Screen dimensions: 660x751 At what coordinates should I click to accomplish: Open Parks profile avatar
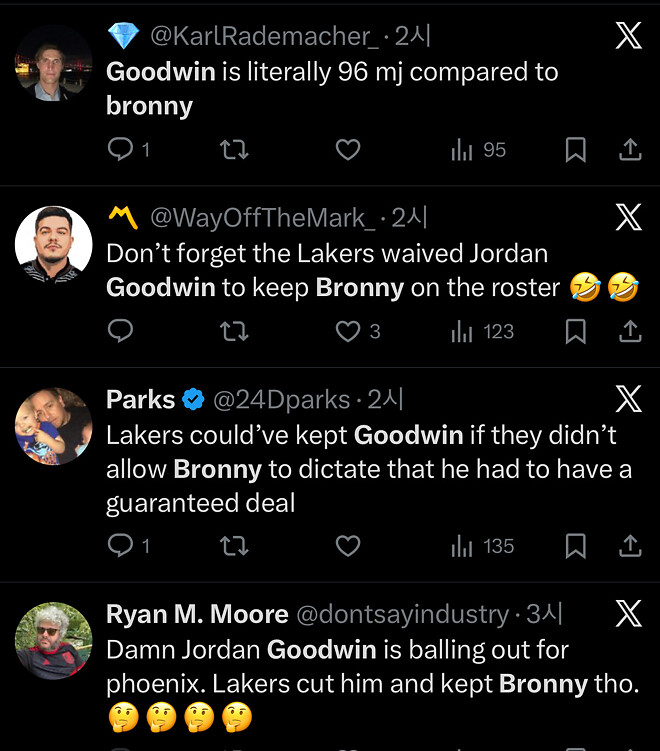point(53,426)
